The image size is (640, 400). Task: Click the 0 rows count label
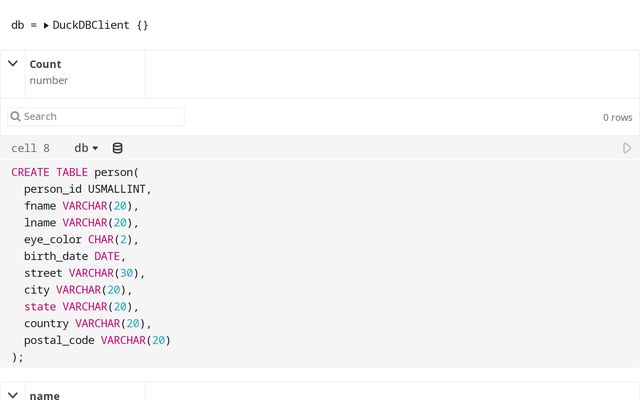point(617,117)
